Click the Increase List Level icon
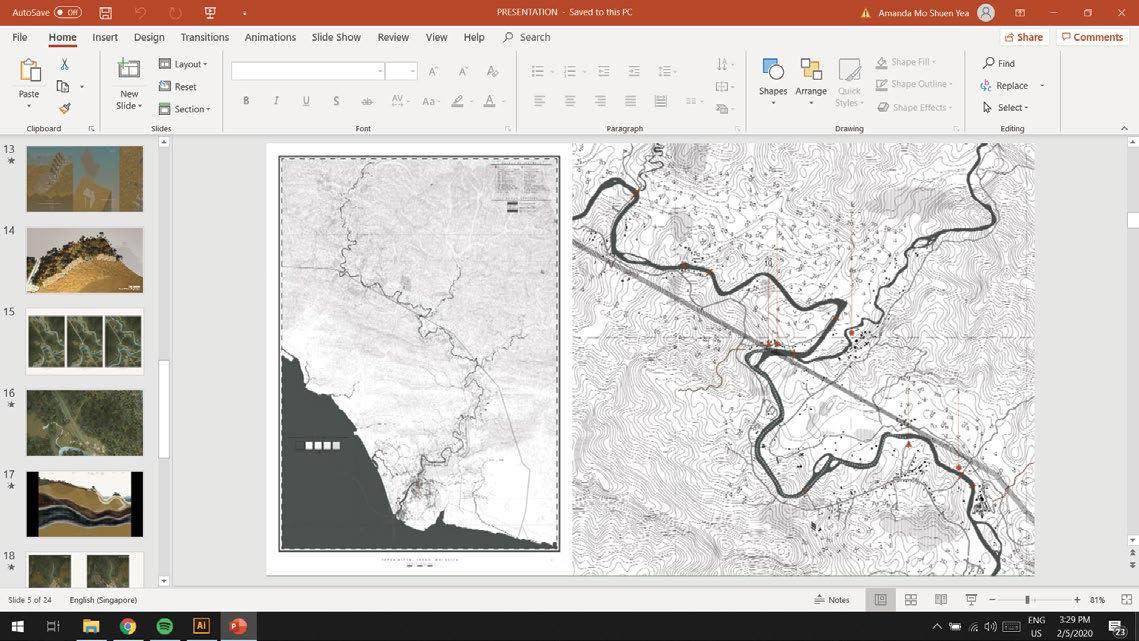1139x641 pixels. (x=634, y=71)
